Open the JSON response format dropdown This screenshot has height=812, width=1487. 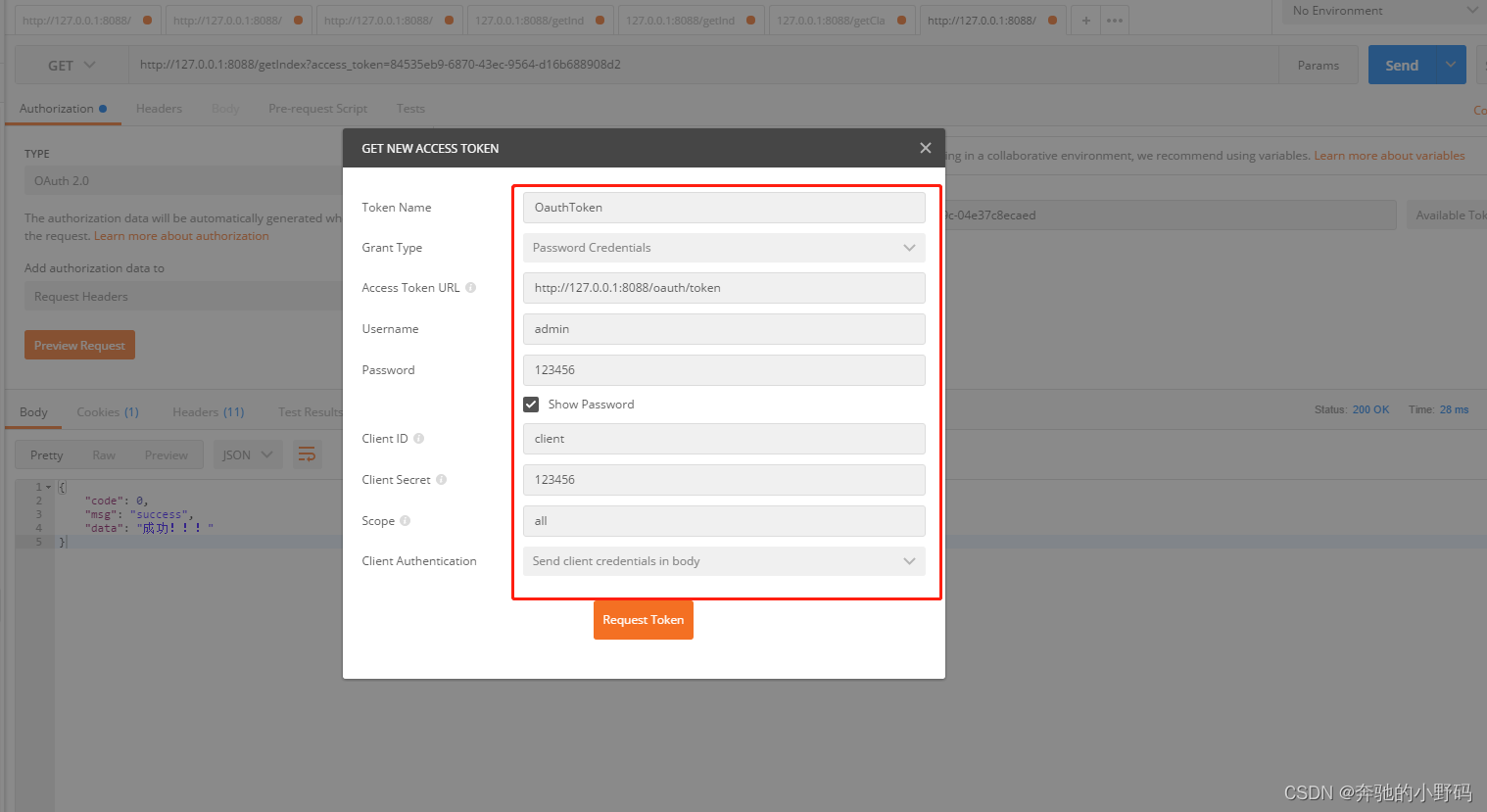pyautogui.click(x=247, y=454)
